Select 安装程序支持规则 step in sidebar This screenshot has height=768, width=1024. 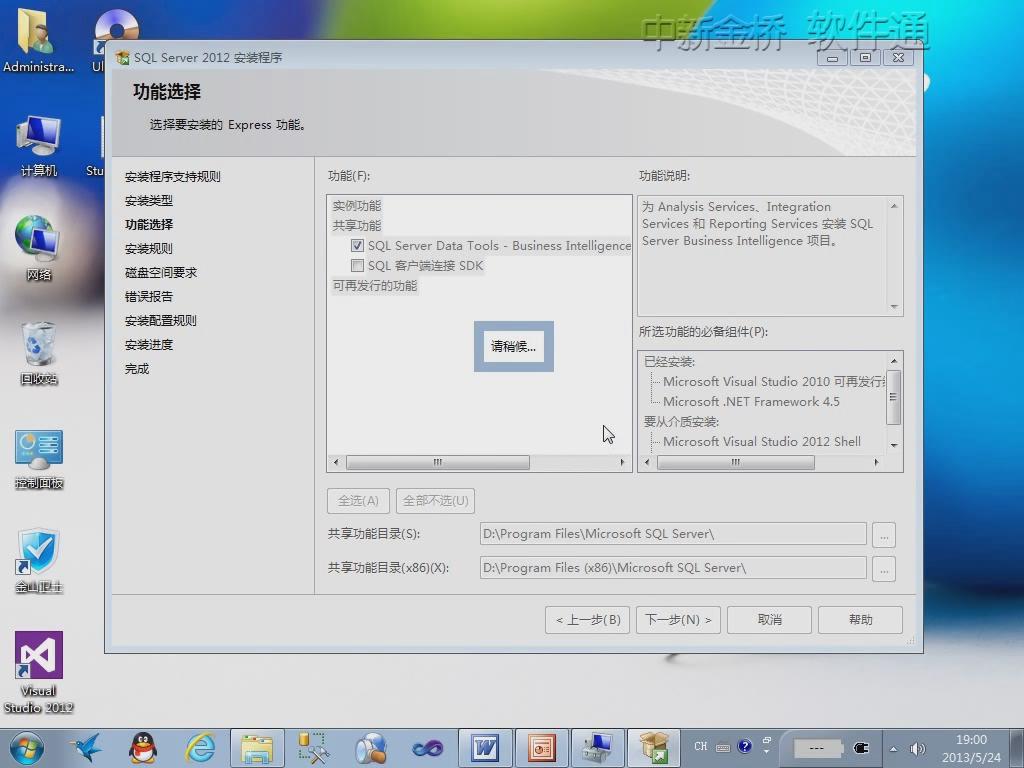click(x=172, y=176)
